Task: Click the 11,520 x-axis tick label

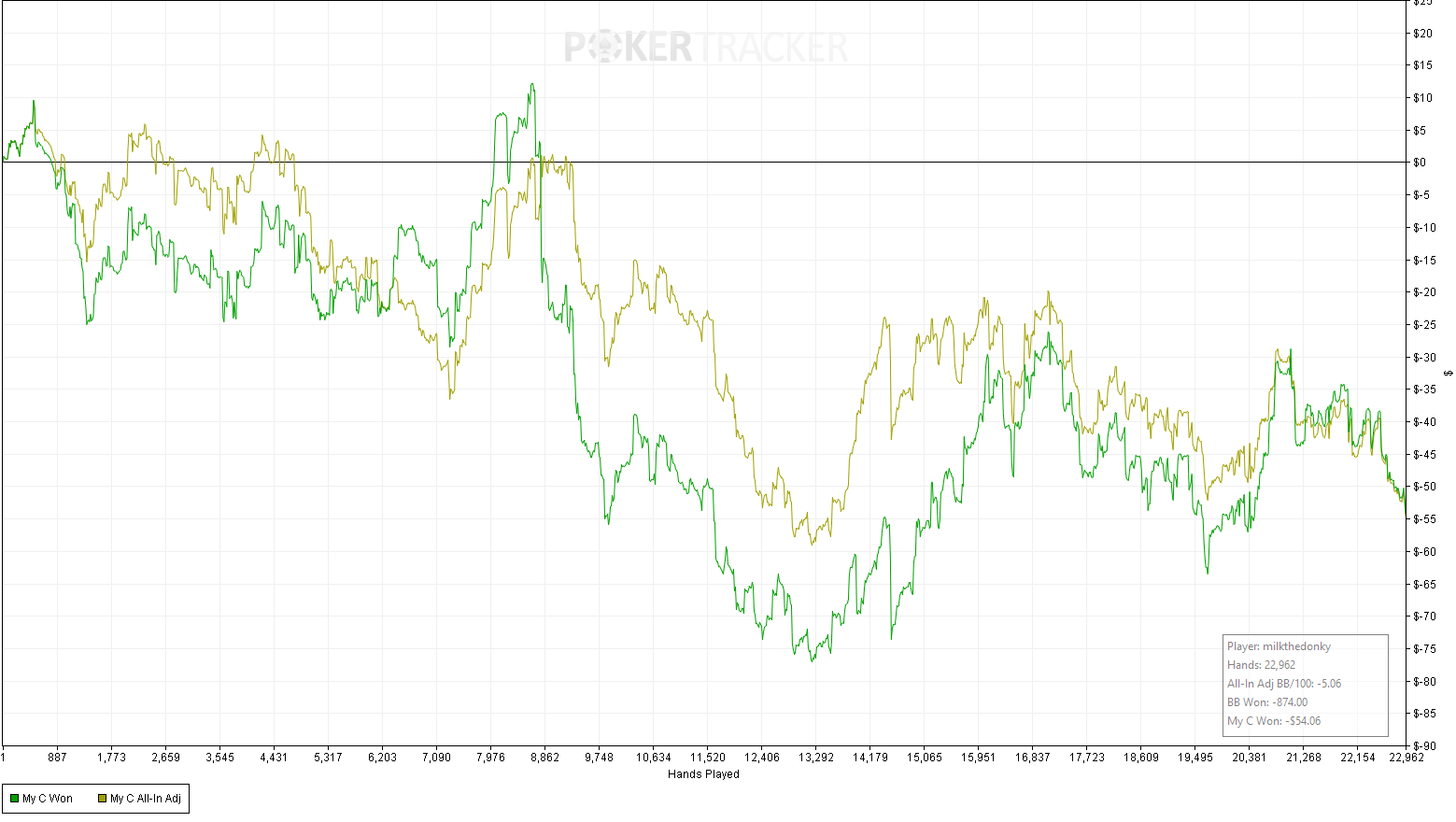Action: (708, 758)
